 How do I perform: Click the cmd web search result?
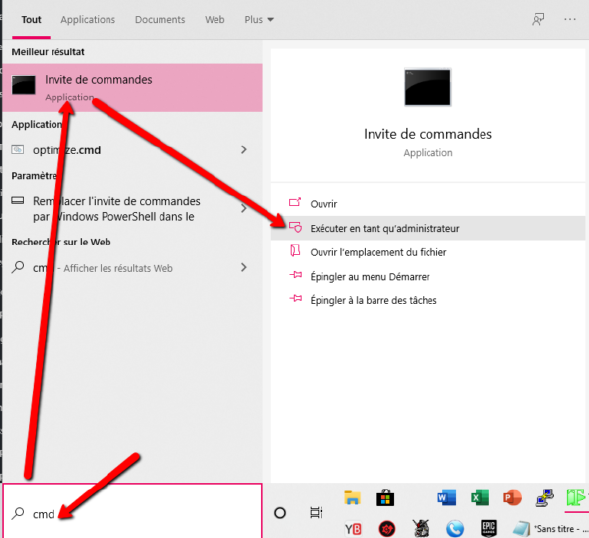[132, 268]
